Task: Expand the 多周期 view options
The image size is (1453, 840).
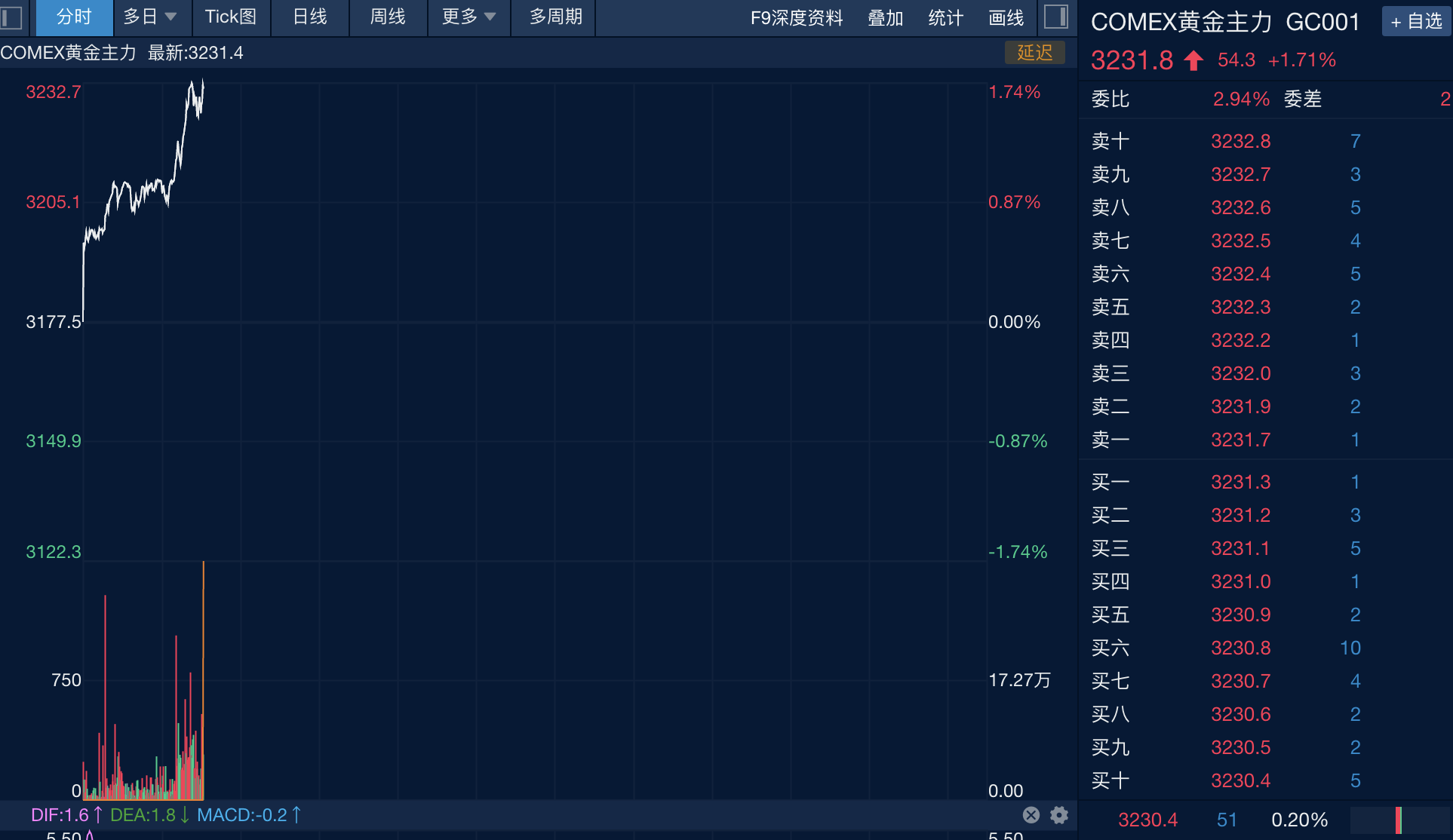Action: point(552,18)
